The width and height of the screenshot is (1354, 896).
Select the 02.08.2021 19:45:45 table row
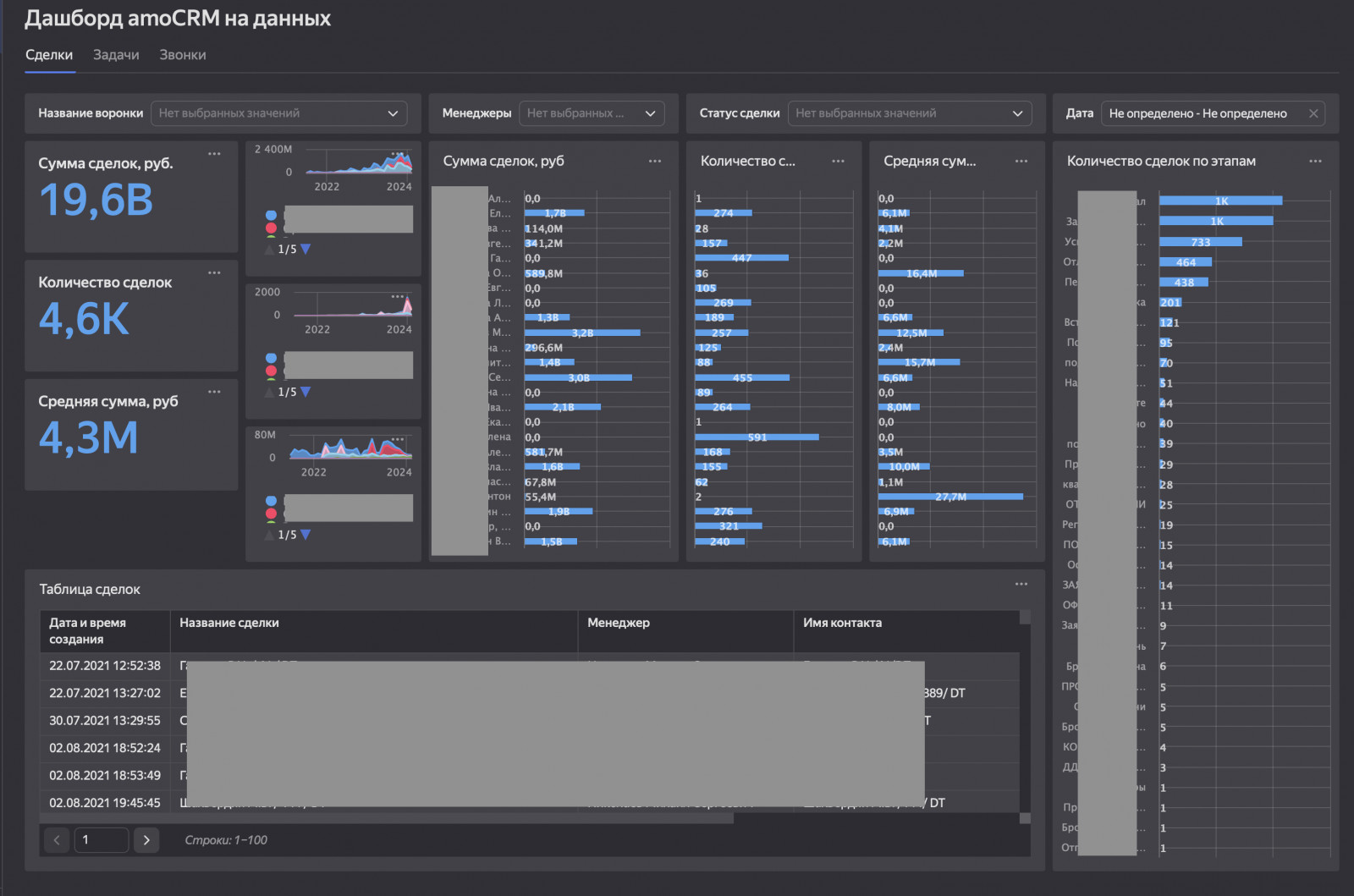coord(529,802)
